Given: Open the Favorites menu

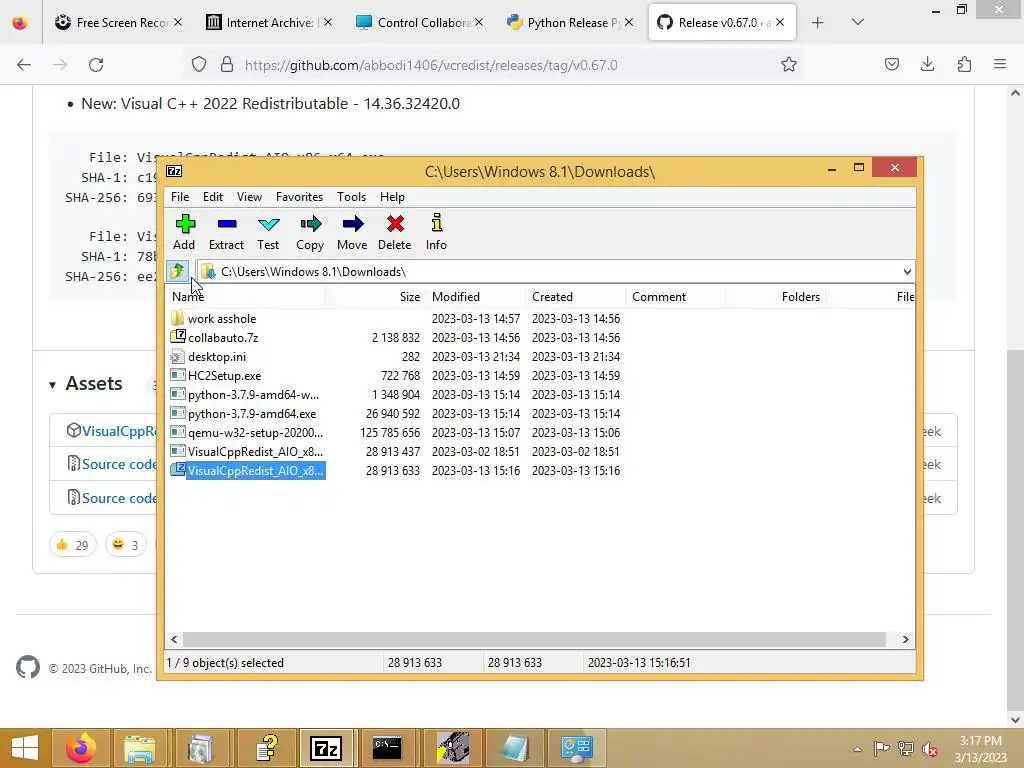Looking at the screenshot, I should click(x=299, y=197).
